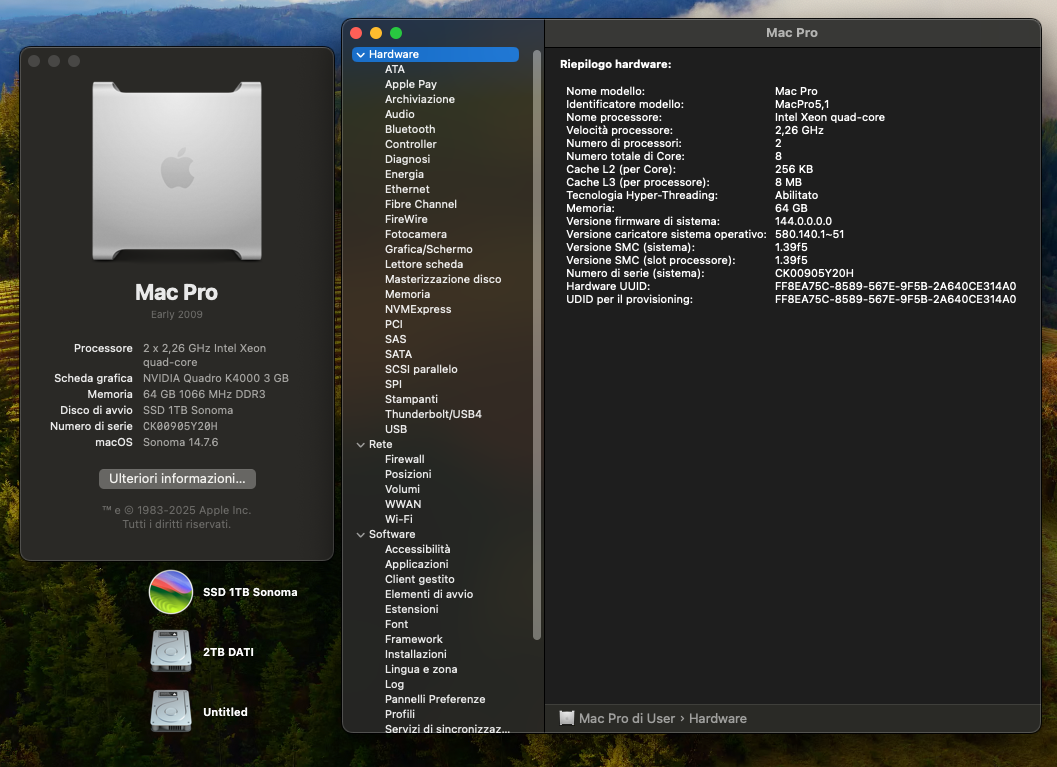Collapse the Hardware section chevron

(x=361, y=55)
